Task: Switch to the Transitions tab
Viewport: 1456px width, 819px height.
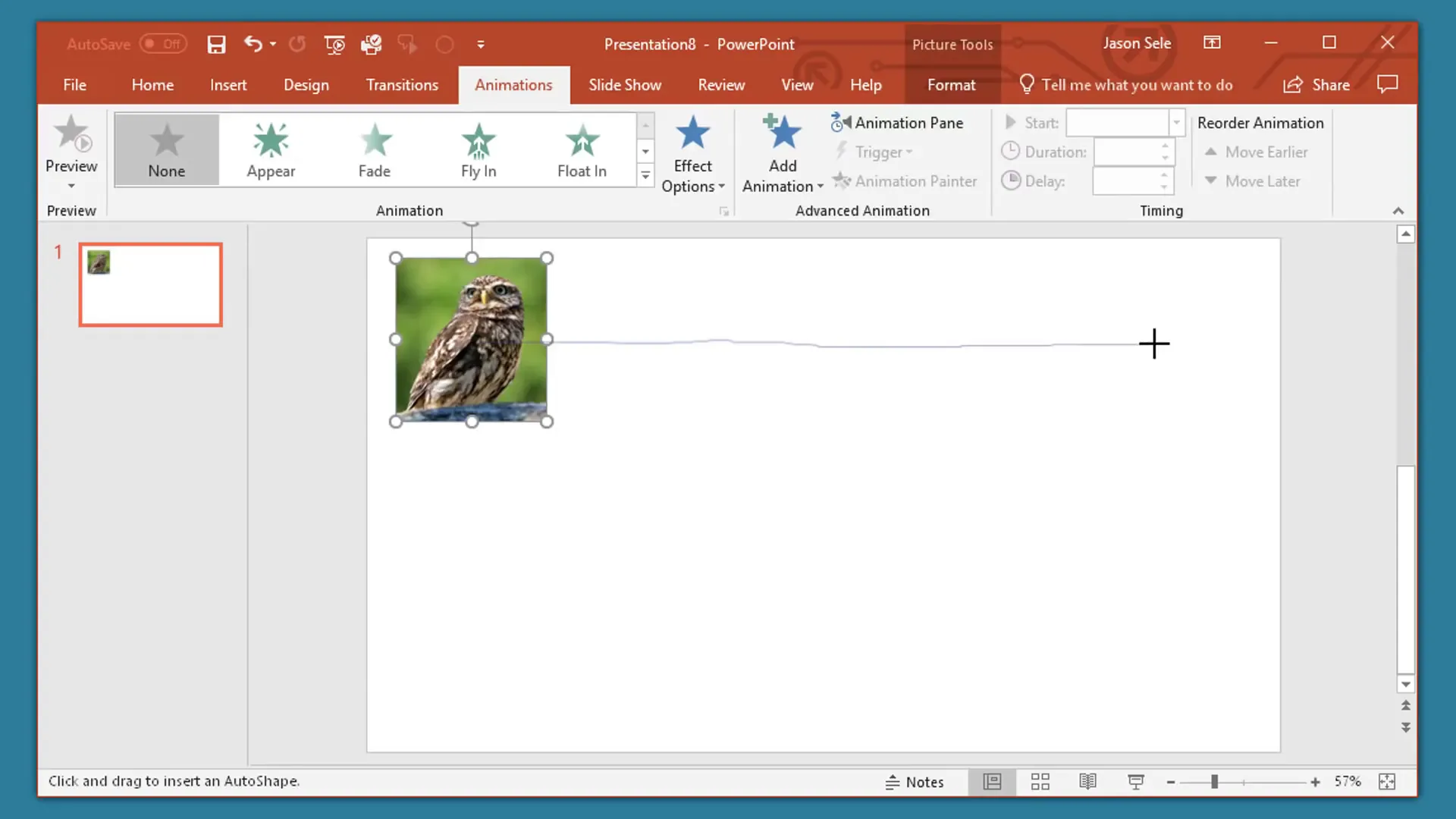Action: coord(402,85)
